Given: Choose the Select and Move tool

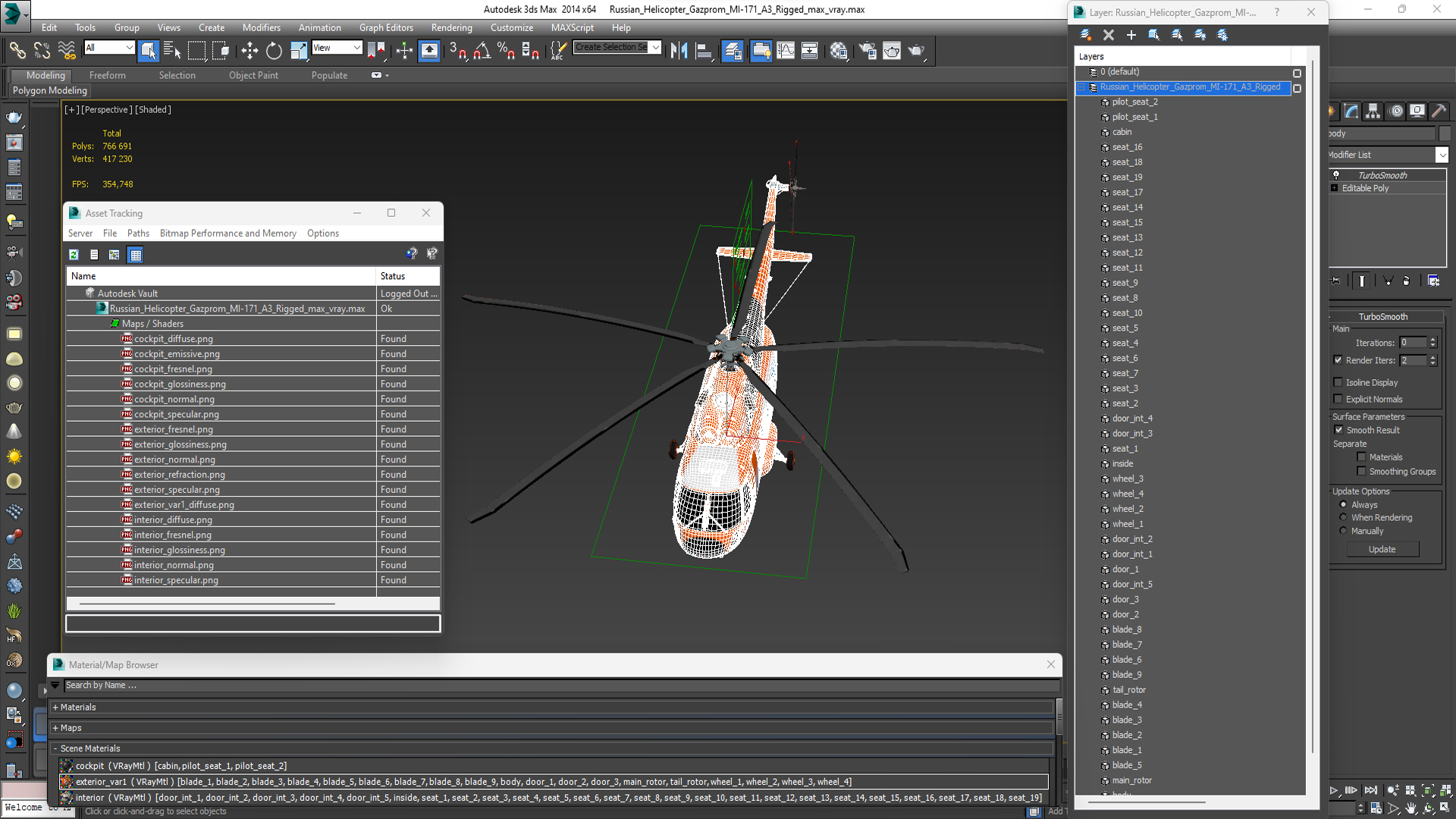Looking at the screenshot, I should 249,51.
